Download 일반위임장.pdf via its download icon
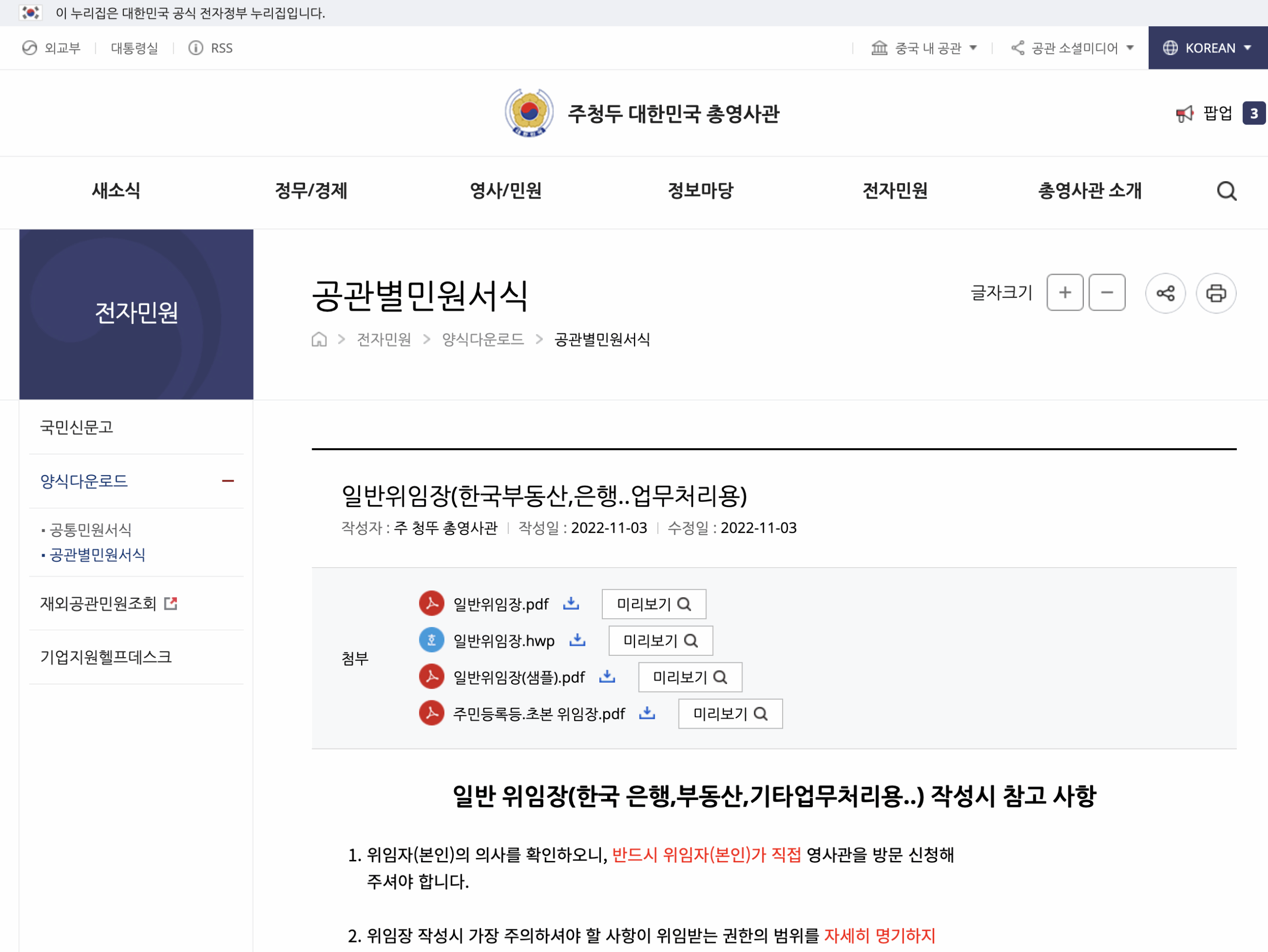Viewport: 1268px width, 952px height. [x=571, y=603]
